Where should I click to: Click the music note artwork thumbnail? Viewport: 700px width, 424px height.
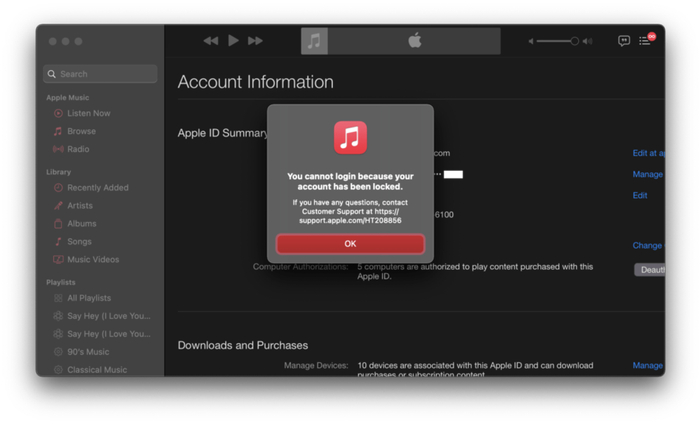click(314, 41)
